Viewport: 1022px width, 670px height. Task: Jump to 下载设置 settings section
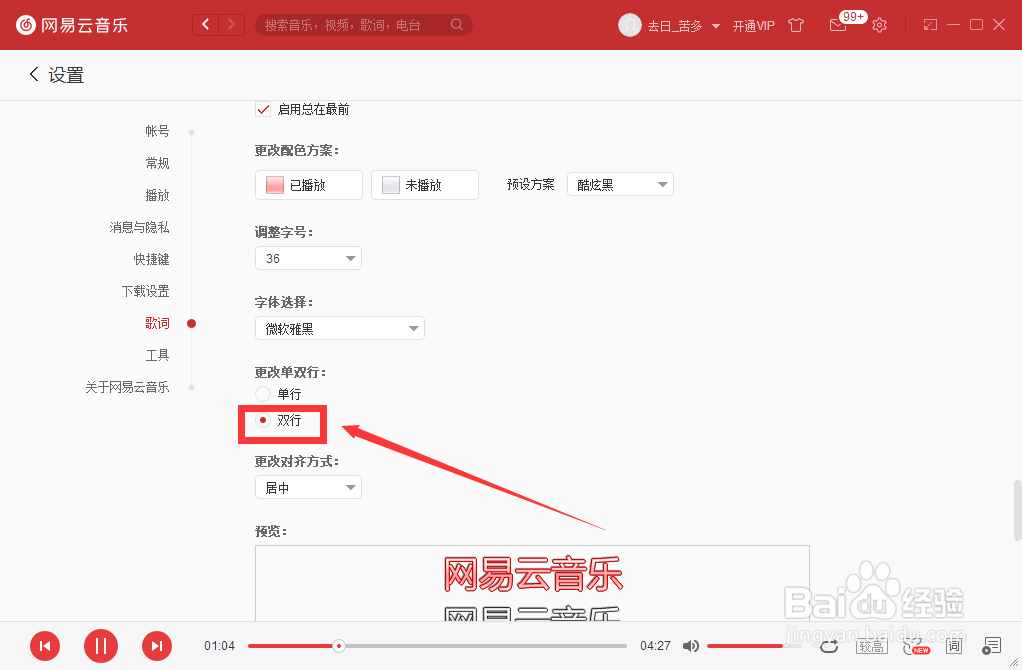pyautogui.click(x=145, y=291)
